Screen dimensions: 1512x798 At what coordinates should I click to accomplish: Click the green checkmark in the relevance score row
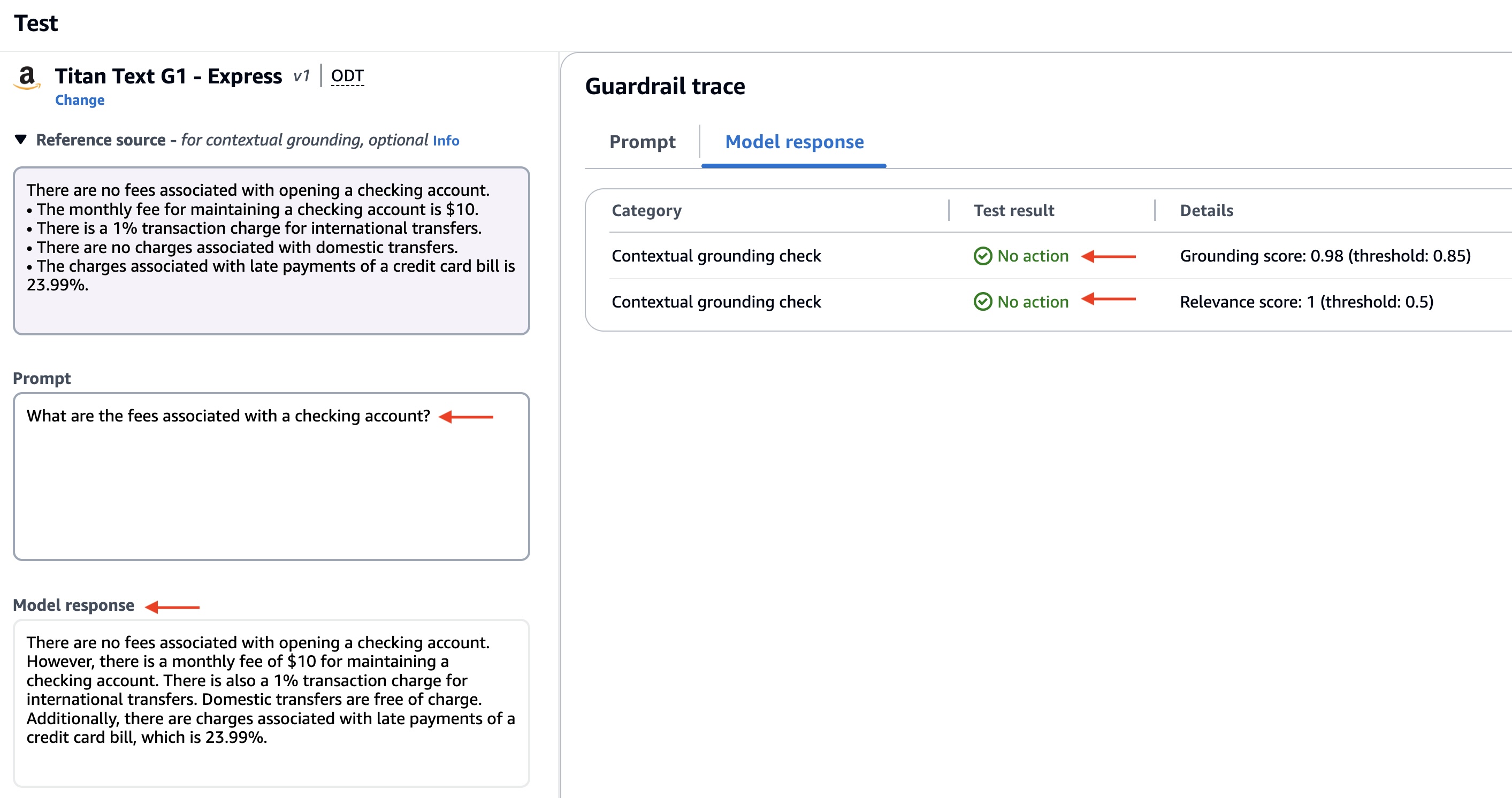pos(982,302)
